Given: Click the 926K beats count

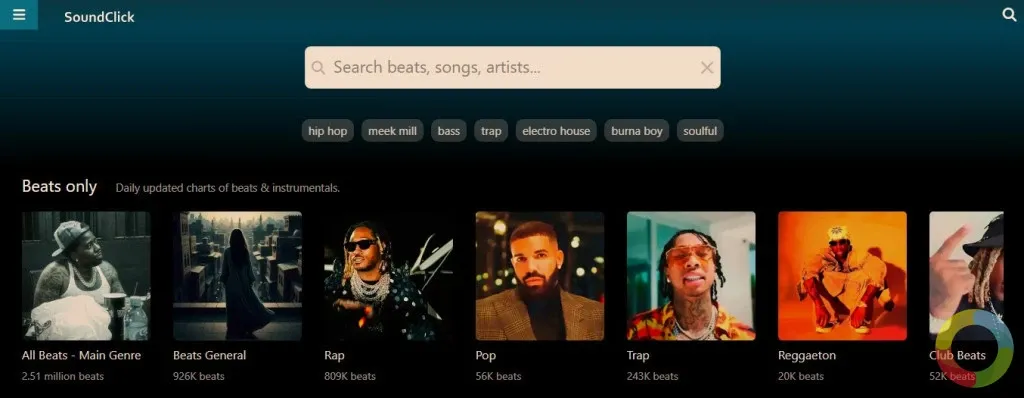Looking at the screenshot, I should click(x=199, y=376).
